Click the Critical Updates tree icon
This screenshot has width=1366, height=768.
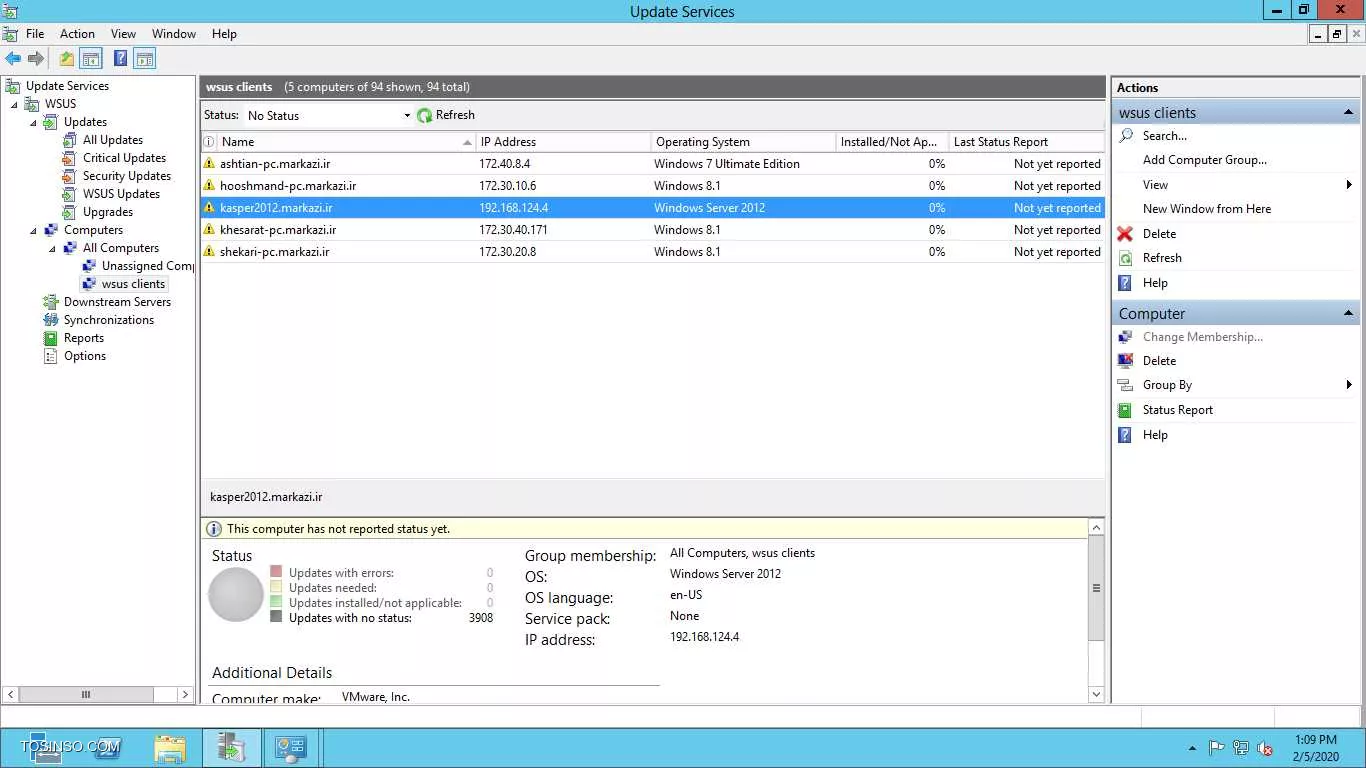69,158
